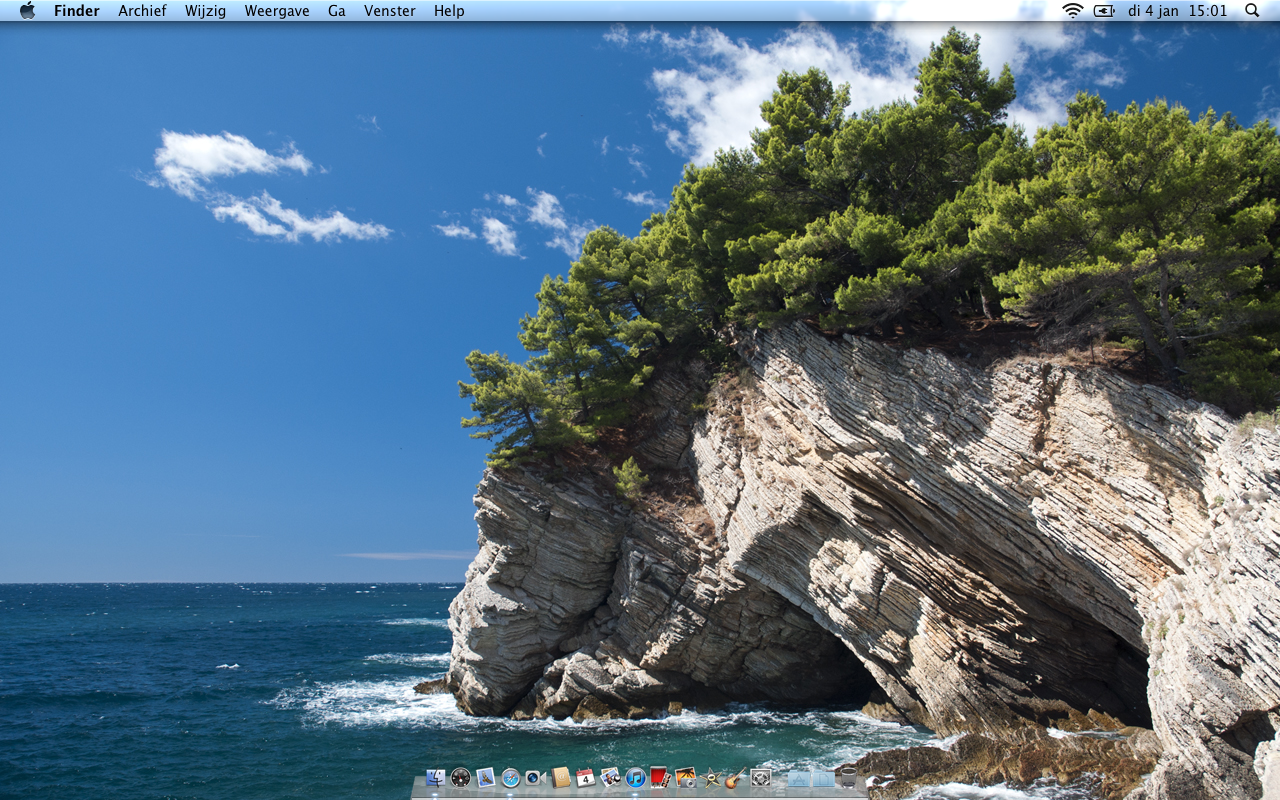Open the Archief menu

click(142, 11)
